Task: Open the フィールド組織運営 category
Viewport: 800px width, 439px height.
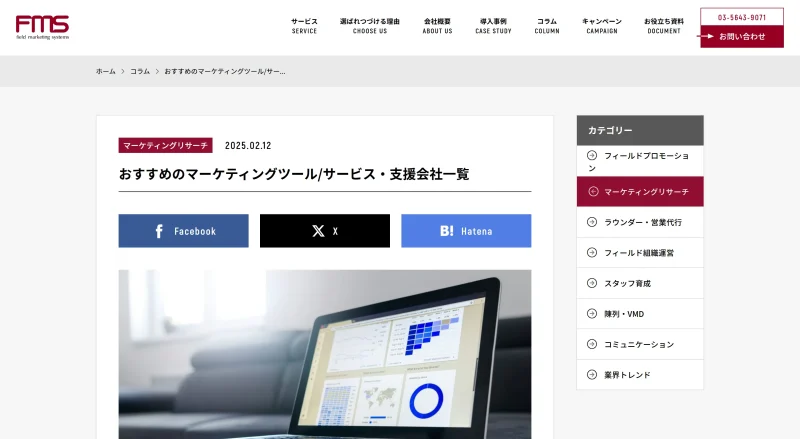Action: pyautogui.click(x=640, y=253)
